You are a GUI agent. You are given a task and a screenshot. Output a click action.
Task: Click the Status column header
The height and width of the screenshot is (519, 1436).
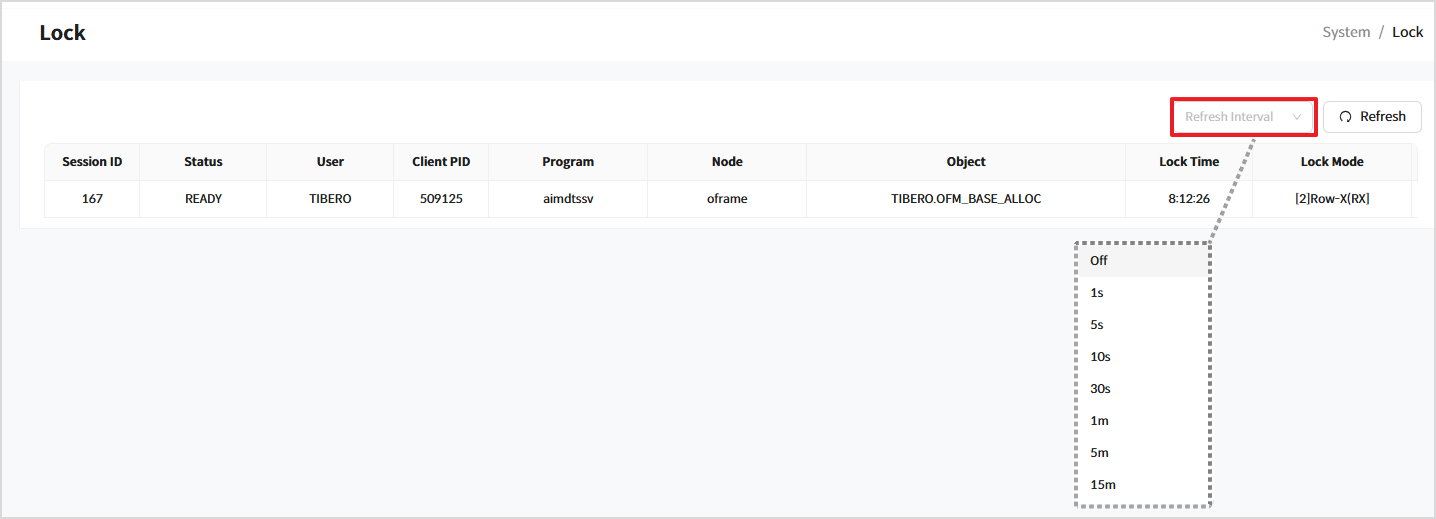203,162
